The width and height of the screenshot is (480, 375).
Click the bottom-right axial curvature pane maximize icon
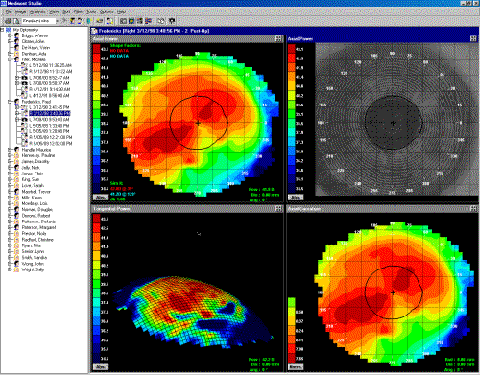[473, 208]
